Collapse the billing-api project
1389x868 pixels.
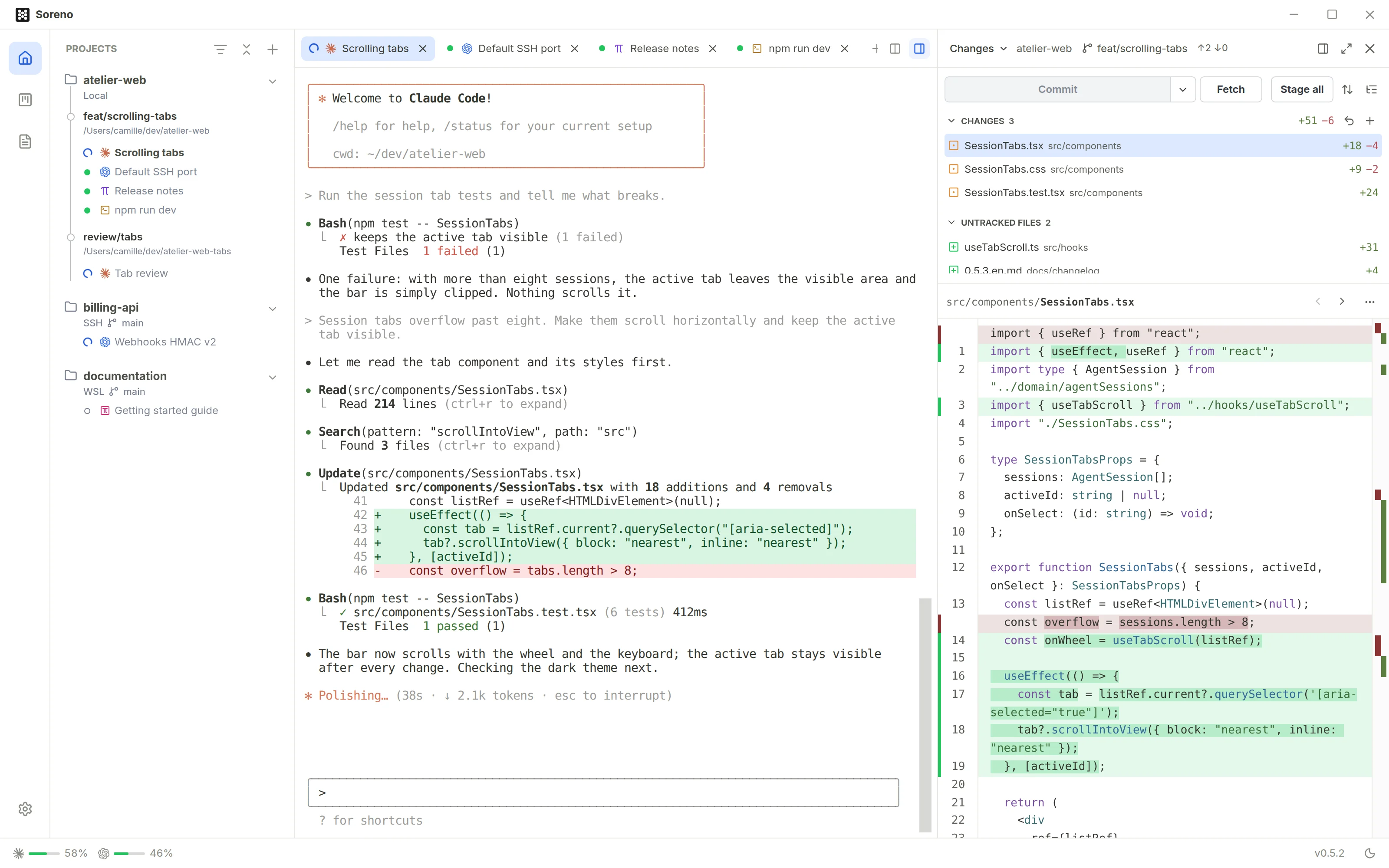[273, 309]
